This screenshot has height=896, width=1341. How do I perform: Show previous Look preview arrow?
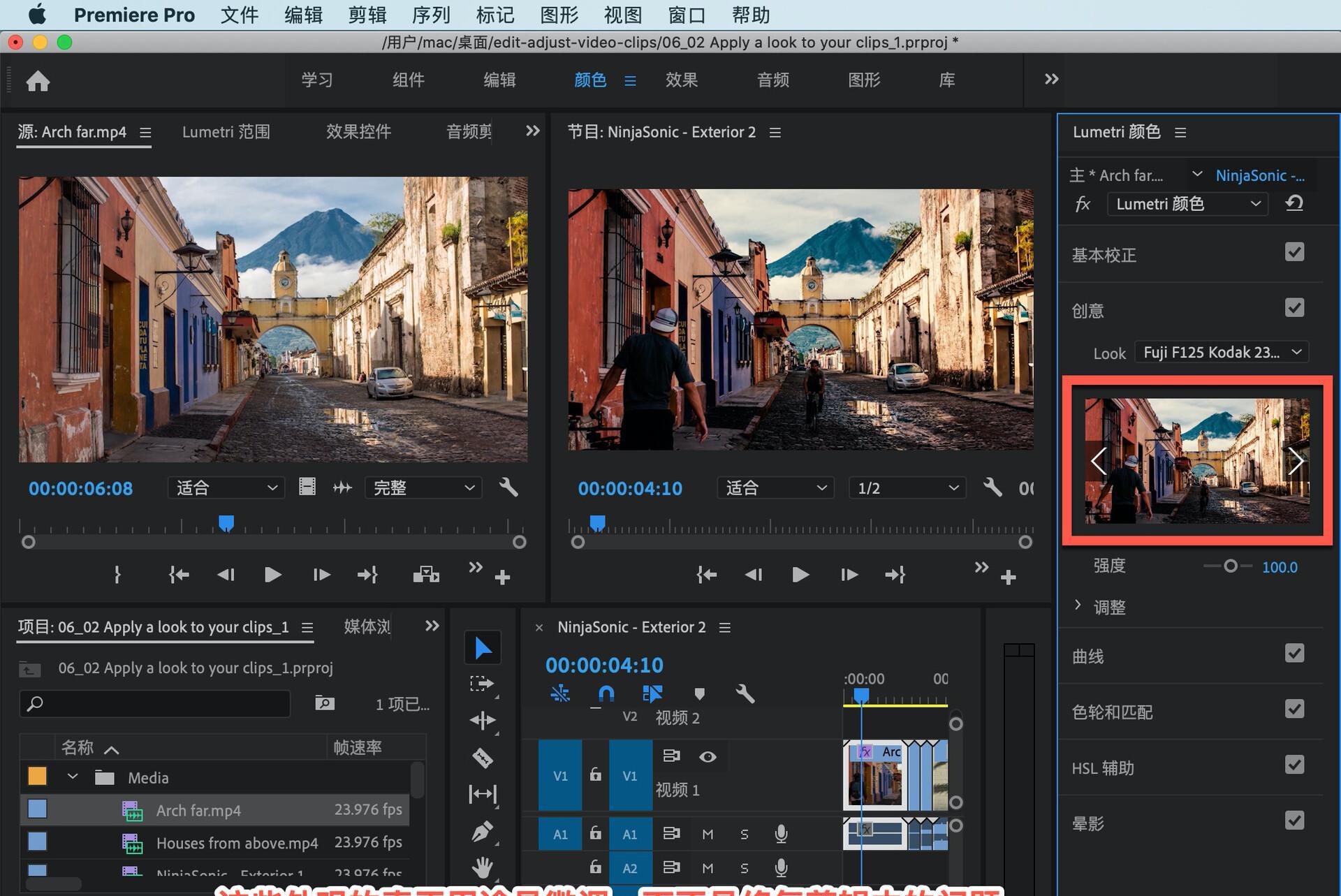tap(1099, 461)
